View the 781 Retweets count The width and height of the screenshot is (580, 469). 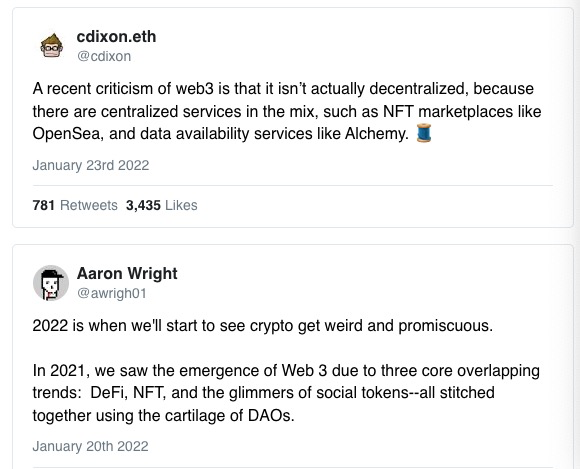pyautogui.click(x=75, y=205)
